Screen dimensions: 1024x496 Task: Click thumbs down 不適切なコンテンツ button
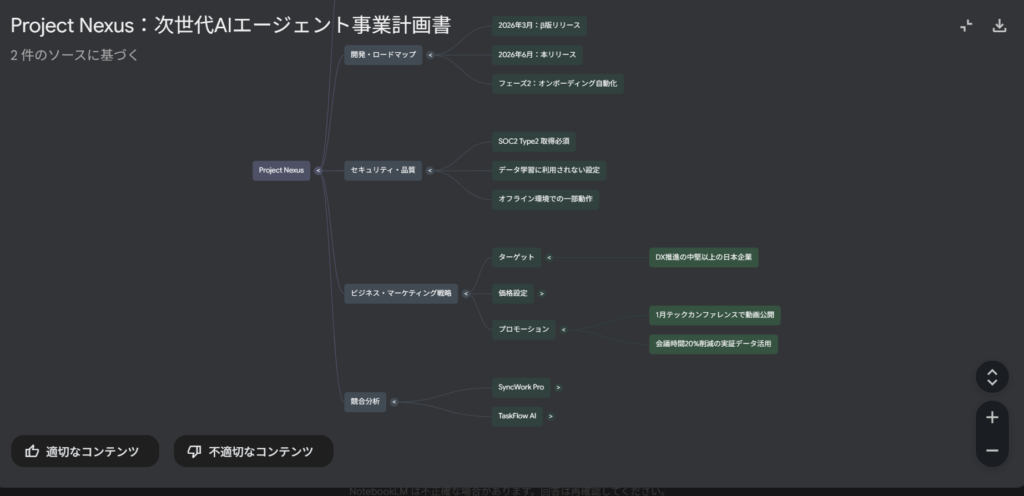253,451
